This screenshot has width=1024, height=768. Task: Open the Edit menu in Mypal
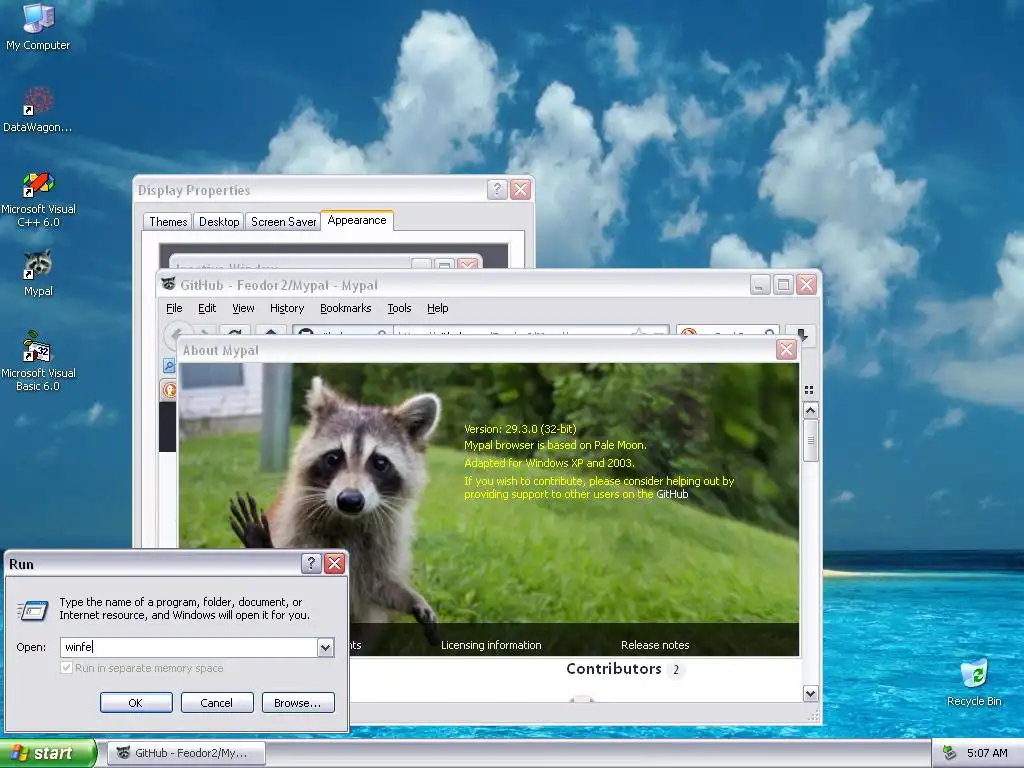[207, 308]
